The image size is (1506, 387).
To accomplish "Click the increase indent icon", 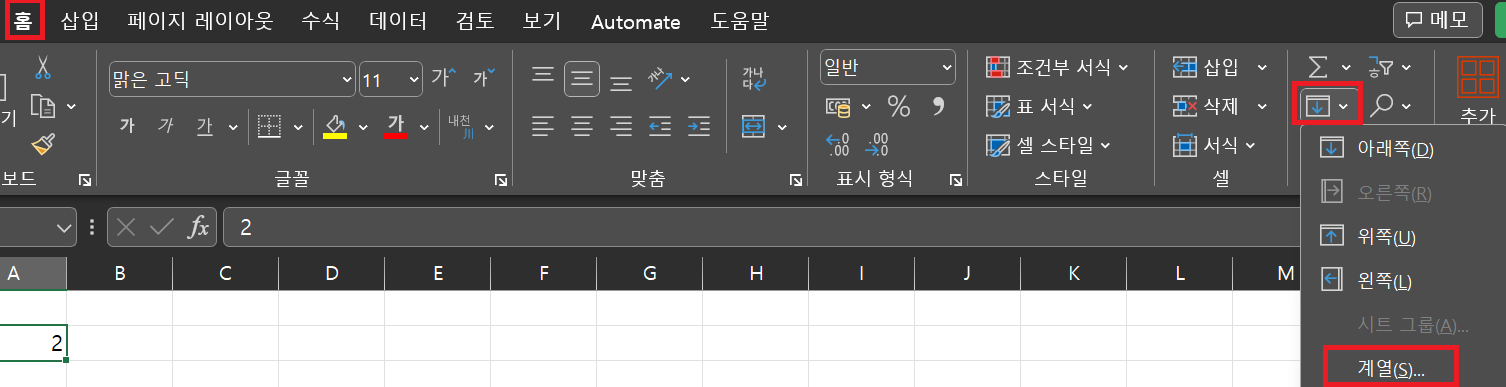I will [699, 126].
